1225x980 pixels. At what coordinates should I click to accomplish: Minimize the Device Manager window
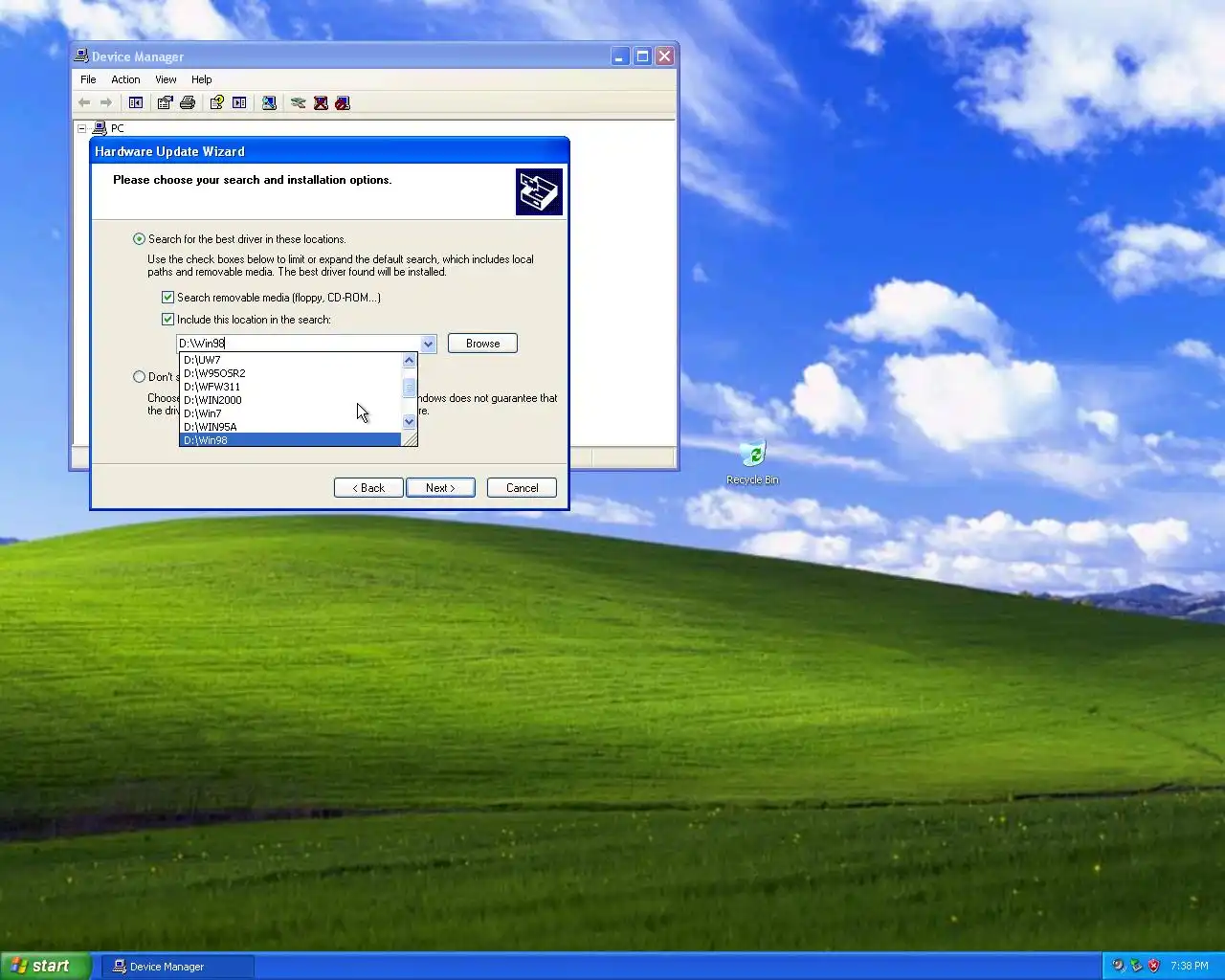pyautogui.click(x=620, y=56)
